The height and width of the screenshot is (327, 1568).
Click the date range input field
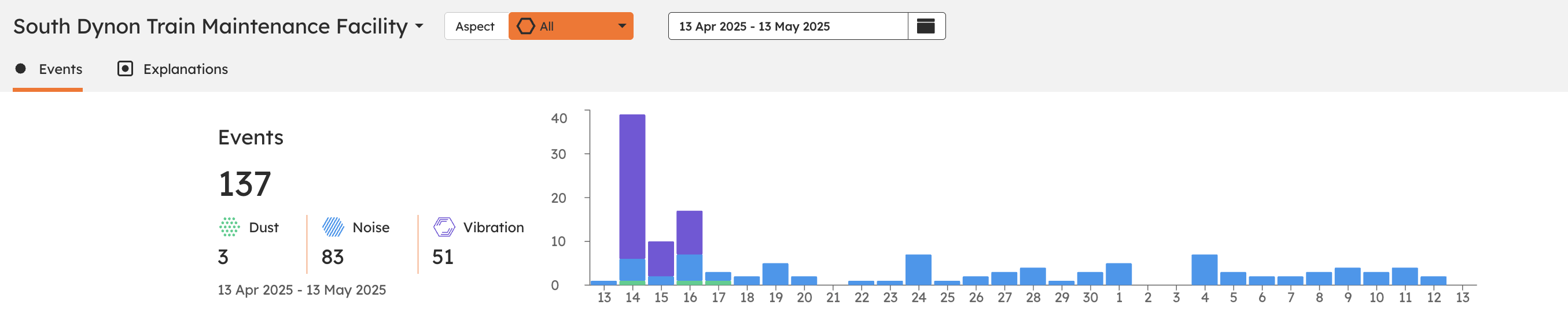(787, 26)
